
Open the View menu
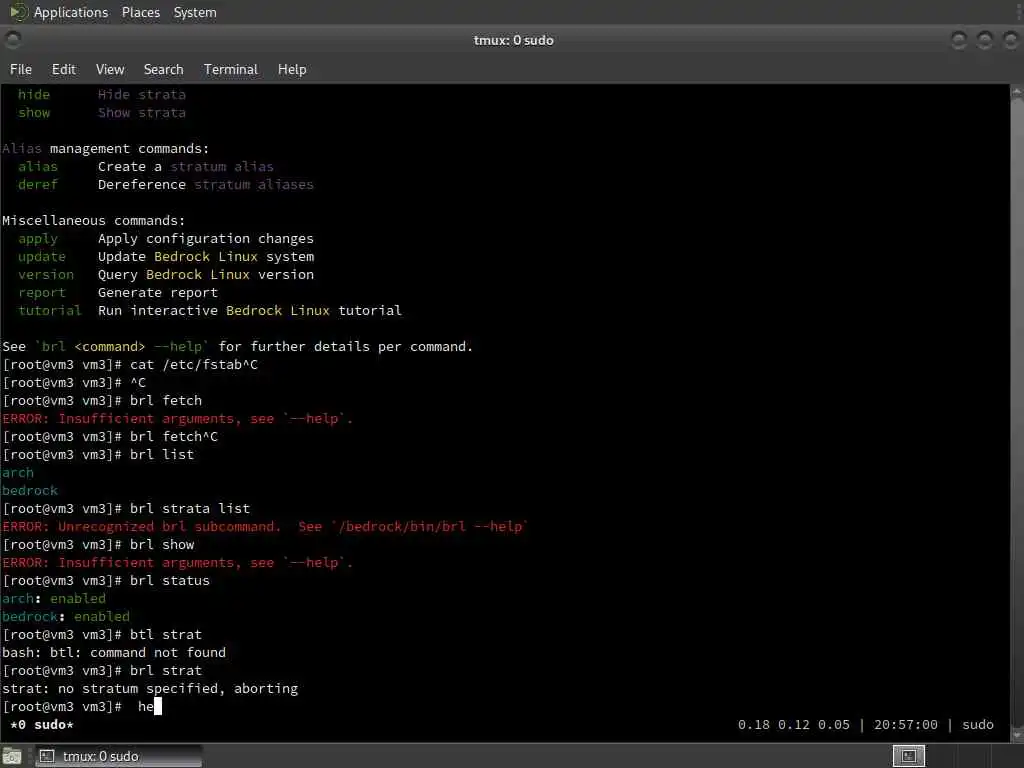tap(110, 69)
